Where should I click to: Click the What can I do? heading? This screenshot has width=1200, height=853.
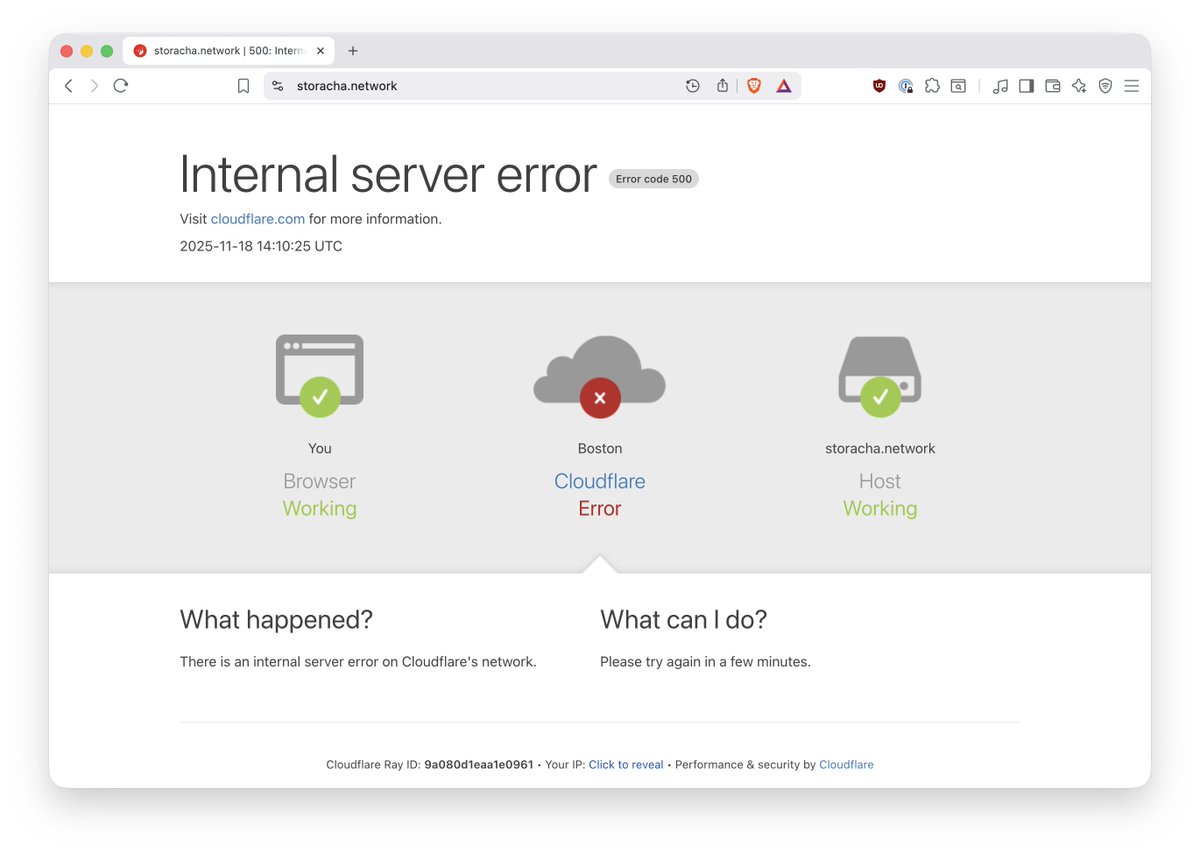[x=684, y=620]
